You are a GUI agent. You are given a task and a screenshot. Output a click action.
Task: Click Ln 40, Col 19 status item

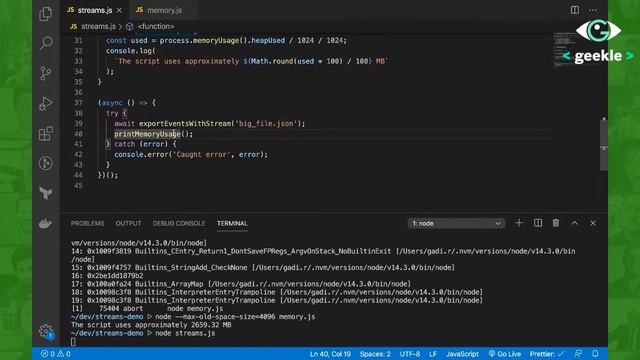coord(330,354)
